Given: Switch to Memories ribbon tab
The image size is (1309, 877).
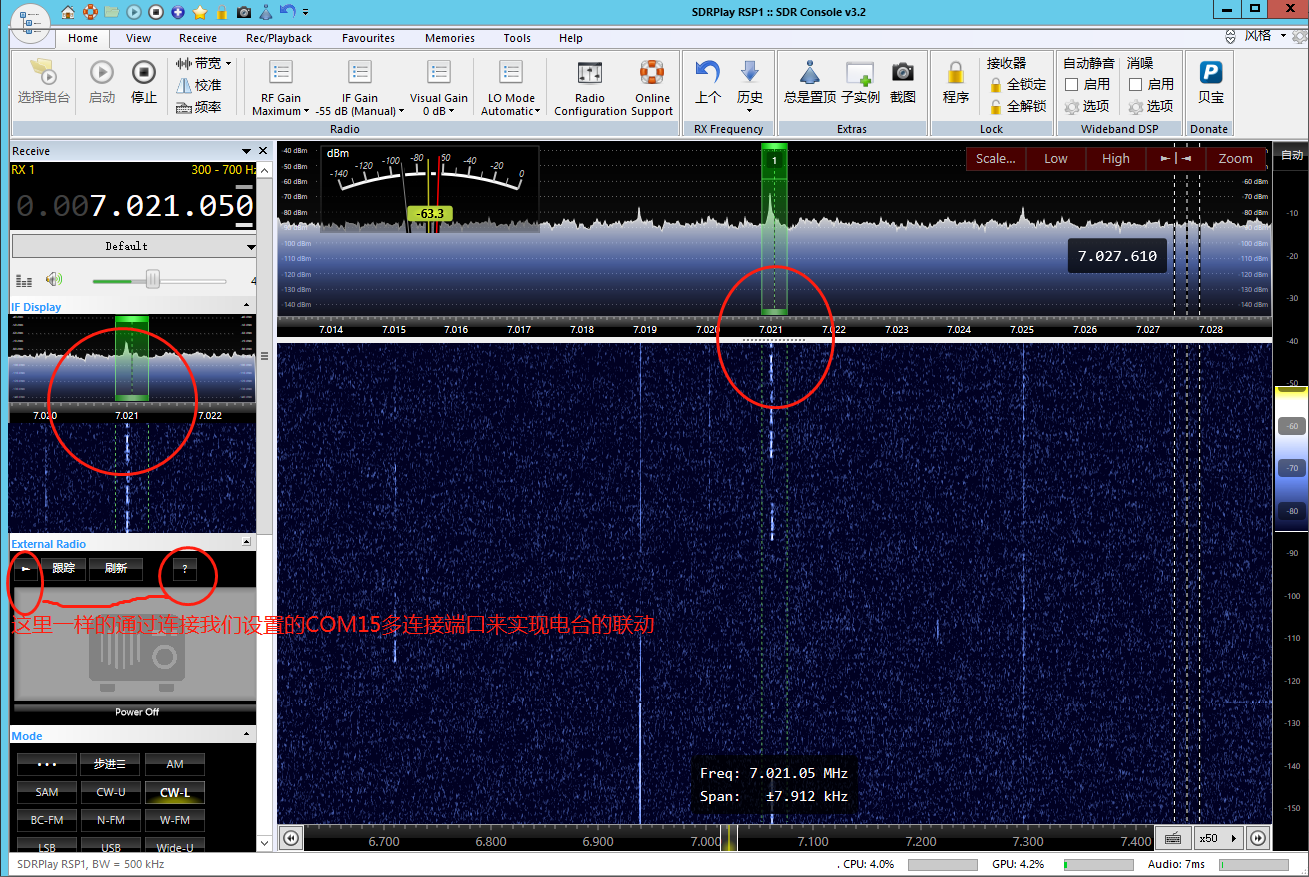Looking at the screenshot, I should [x=450, y=38].
